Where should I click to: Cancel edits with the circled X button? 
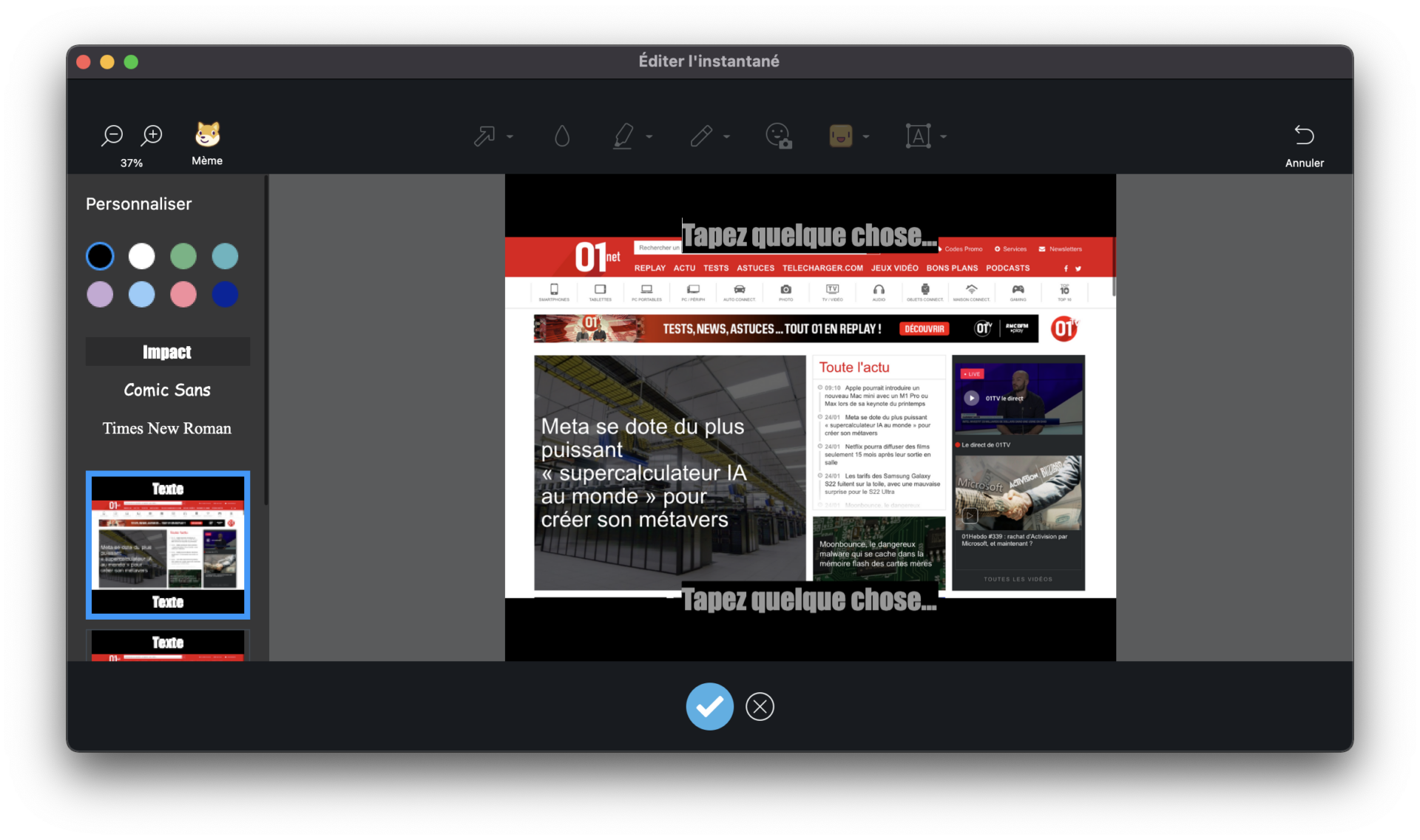760,706
